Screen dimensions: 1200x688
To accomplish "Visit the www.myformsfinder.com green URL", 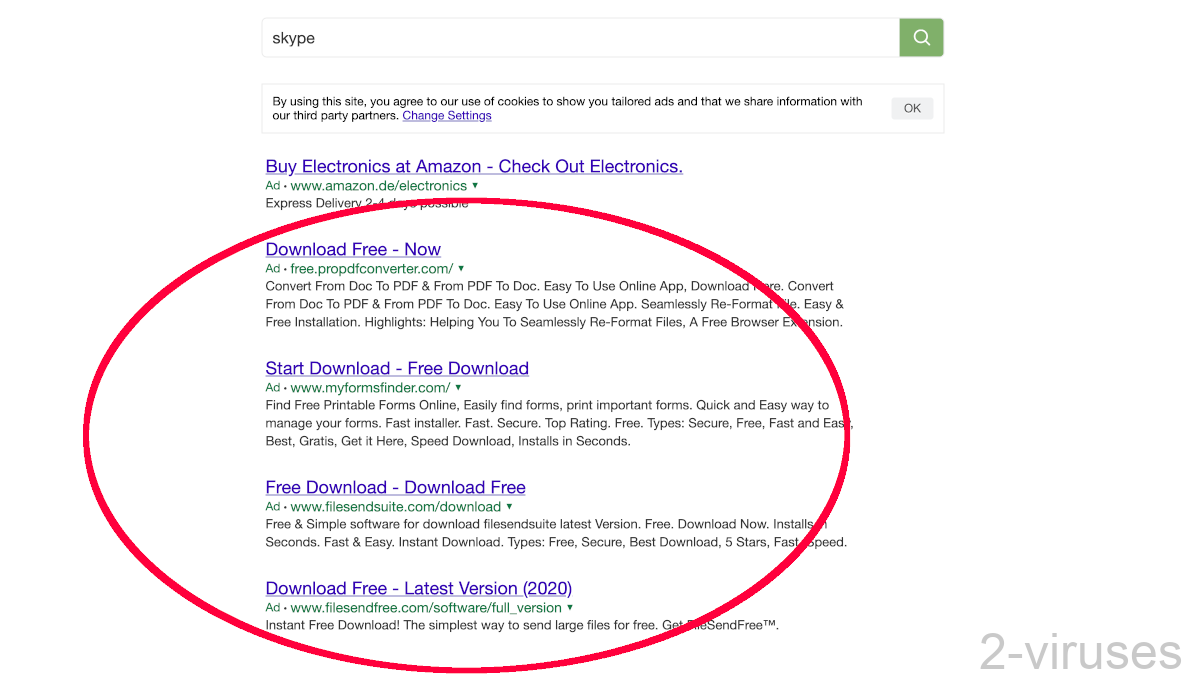I will [369, 387].
